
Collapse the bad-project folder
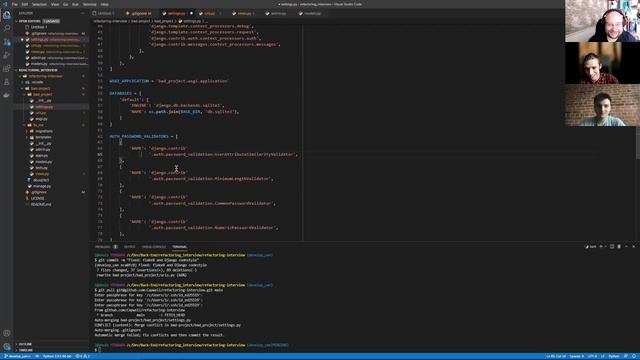[51, 88]
